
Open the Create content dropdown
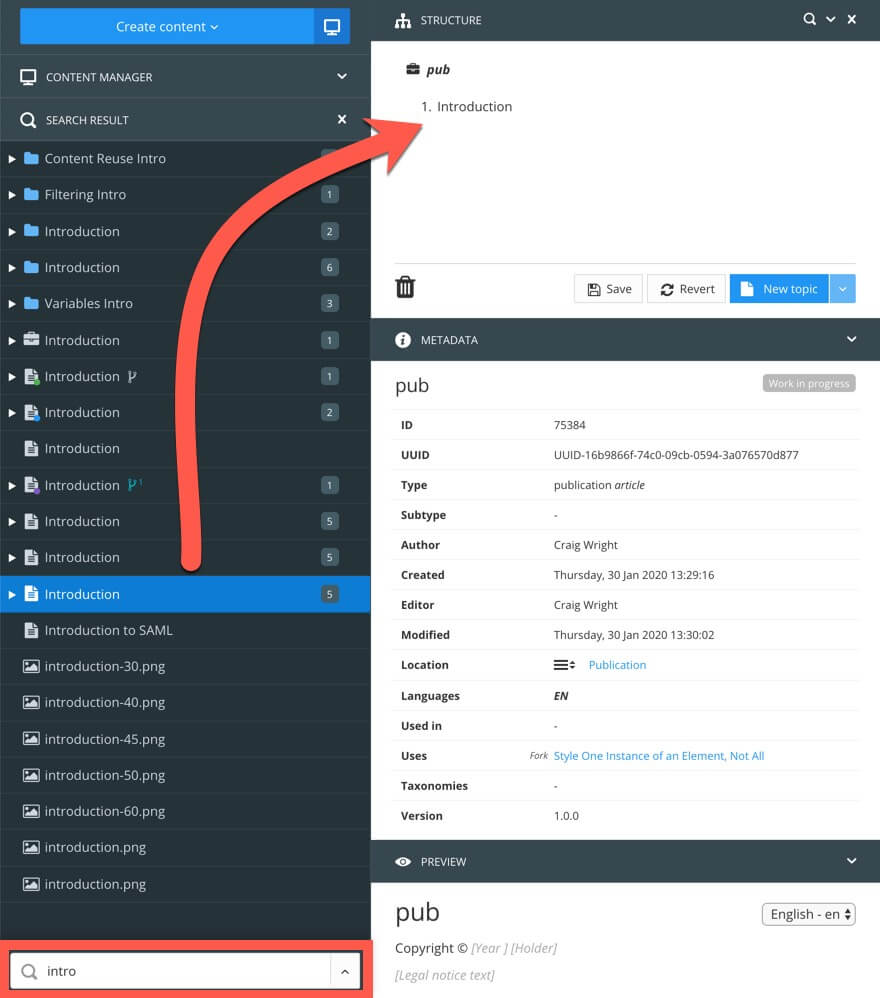(164, 26)
